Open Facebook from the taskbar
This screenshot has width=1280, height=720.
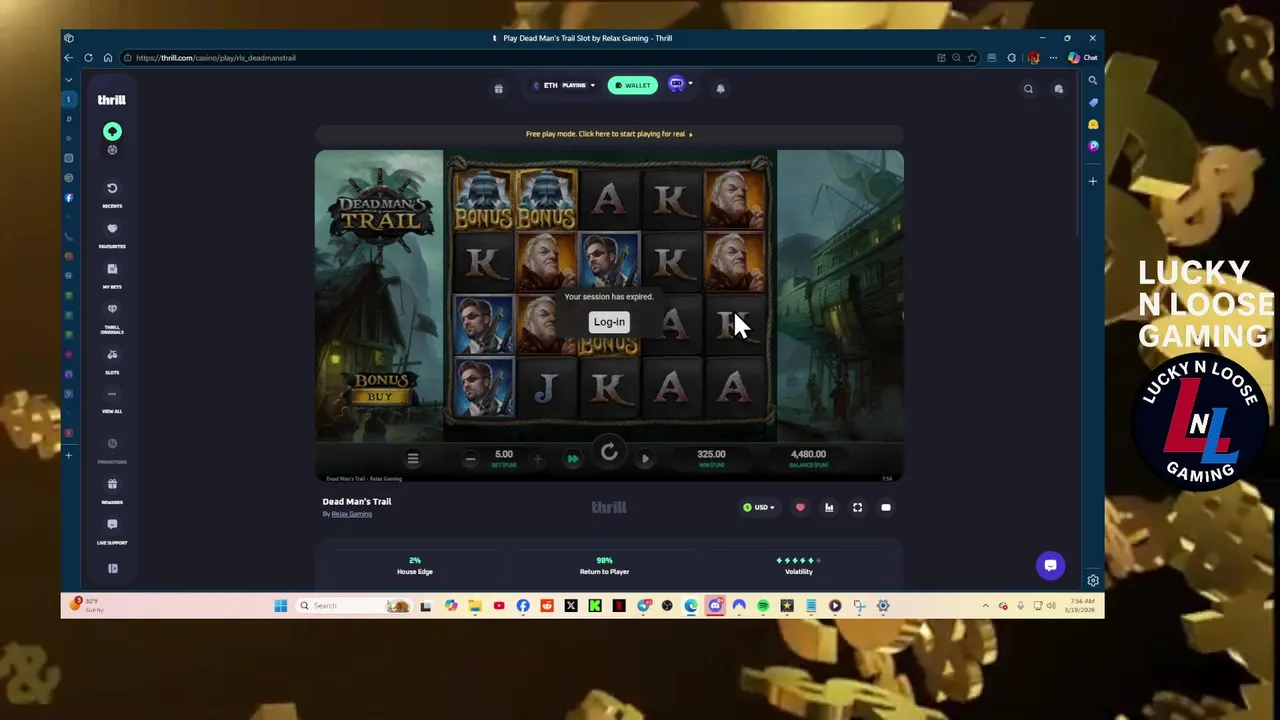click(x=523, y=606)
